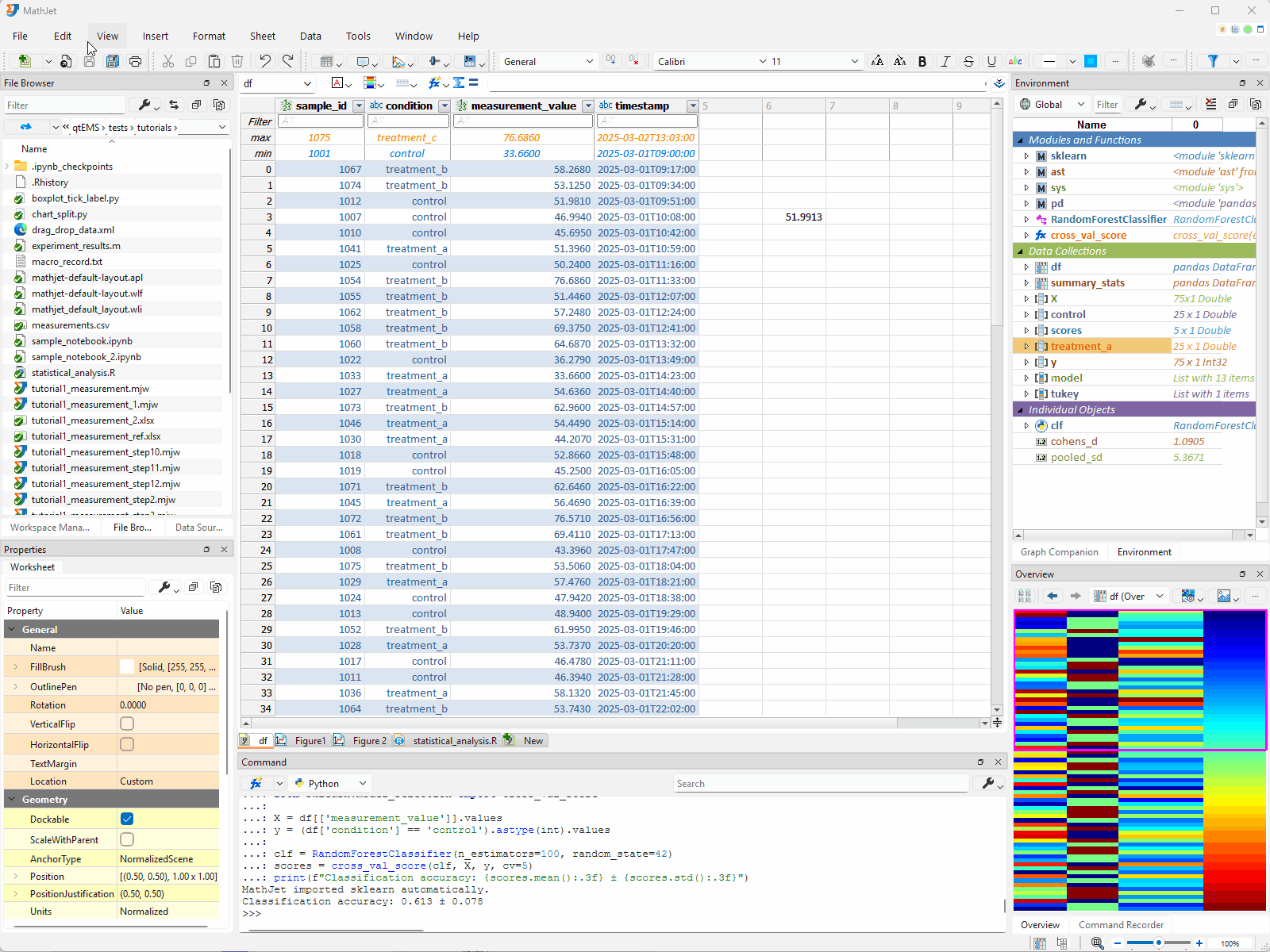Click the File Browser Filter field

pos(65,105)
